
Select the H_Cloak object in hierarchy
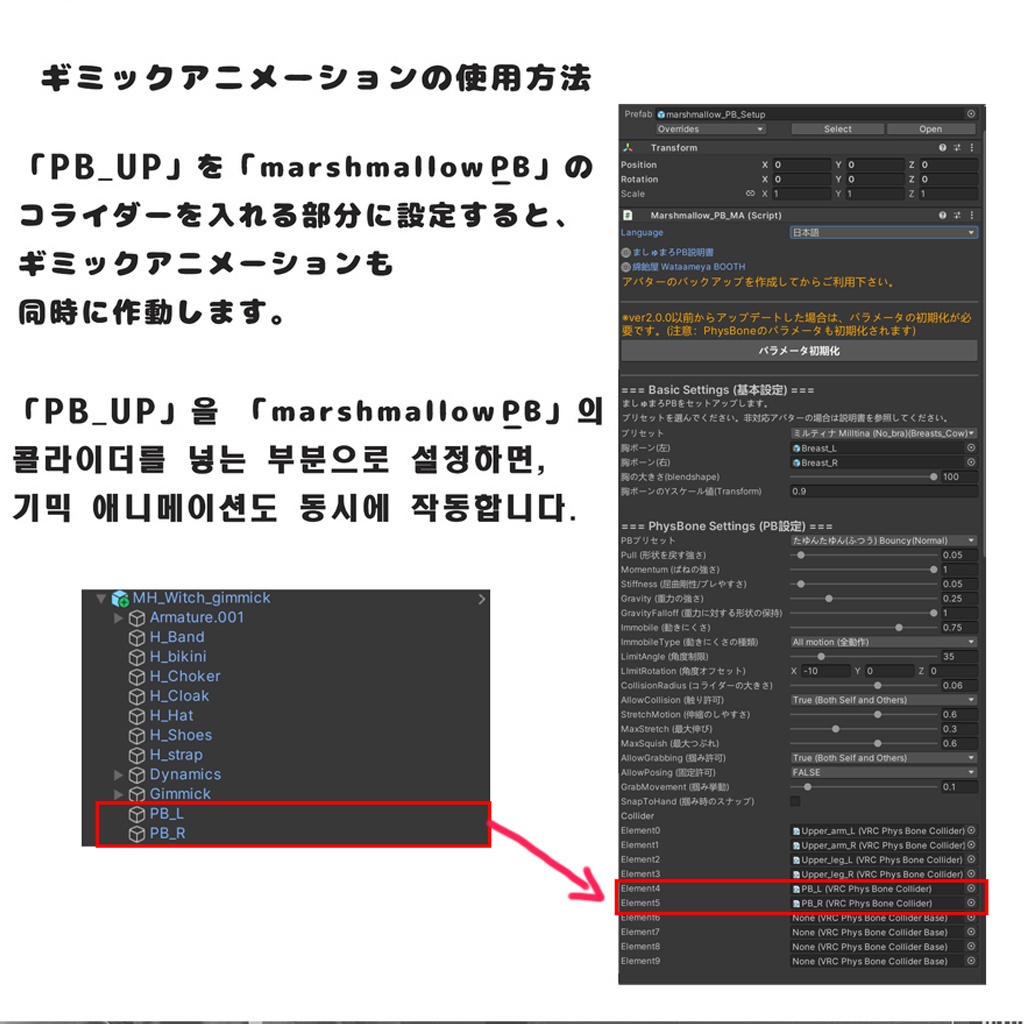tap(179, 696)
